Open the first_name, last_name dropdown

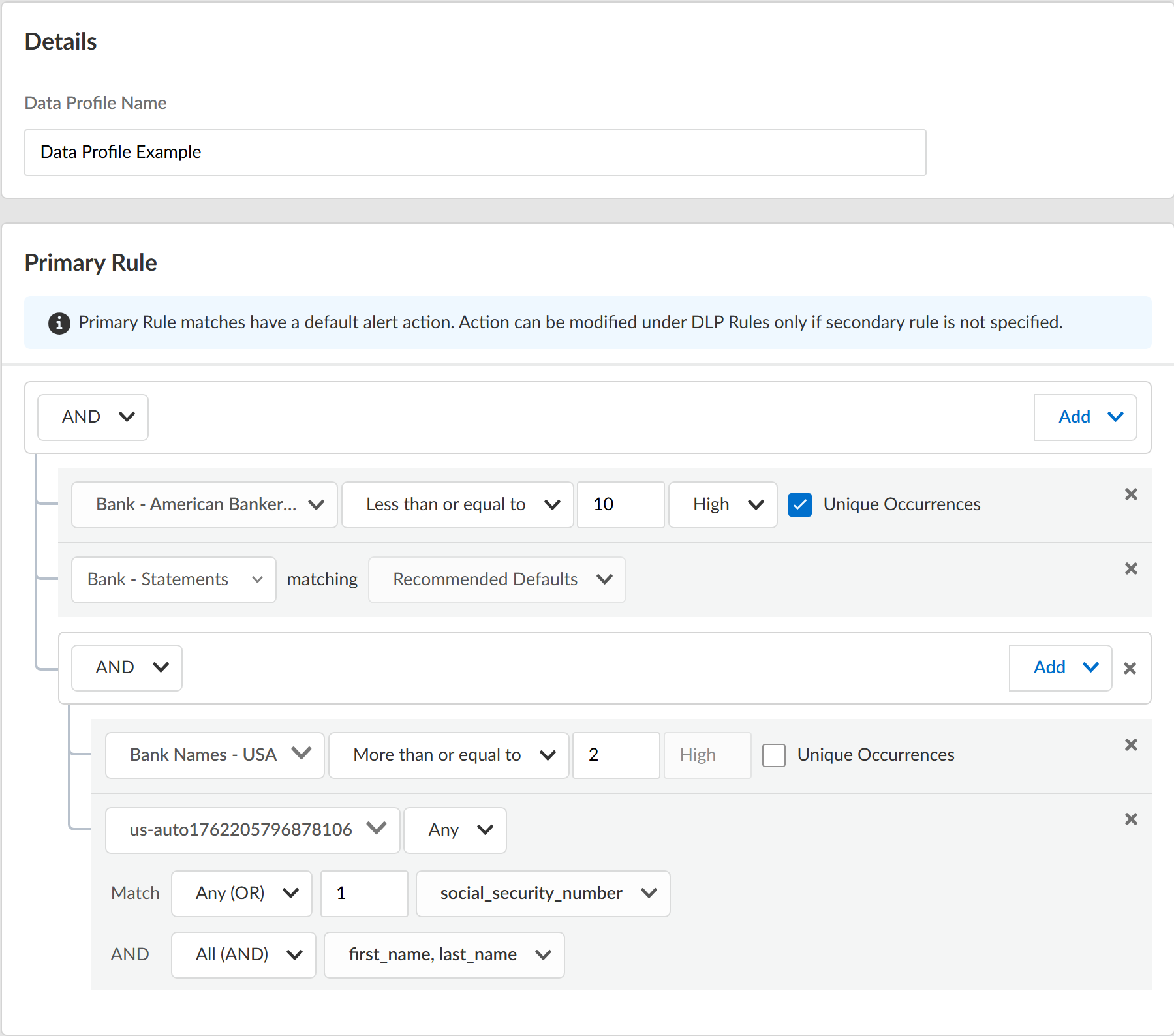444,955
